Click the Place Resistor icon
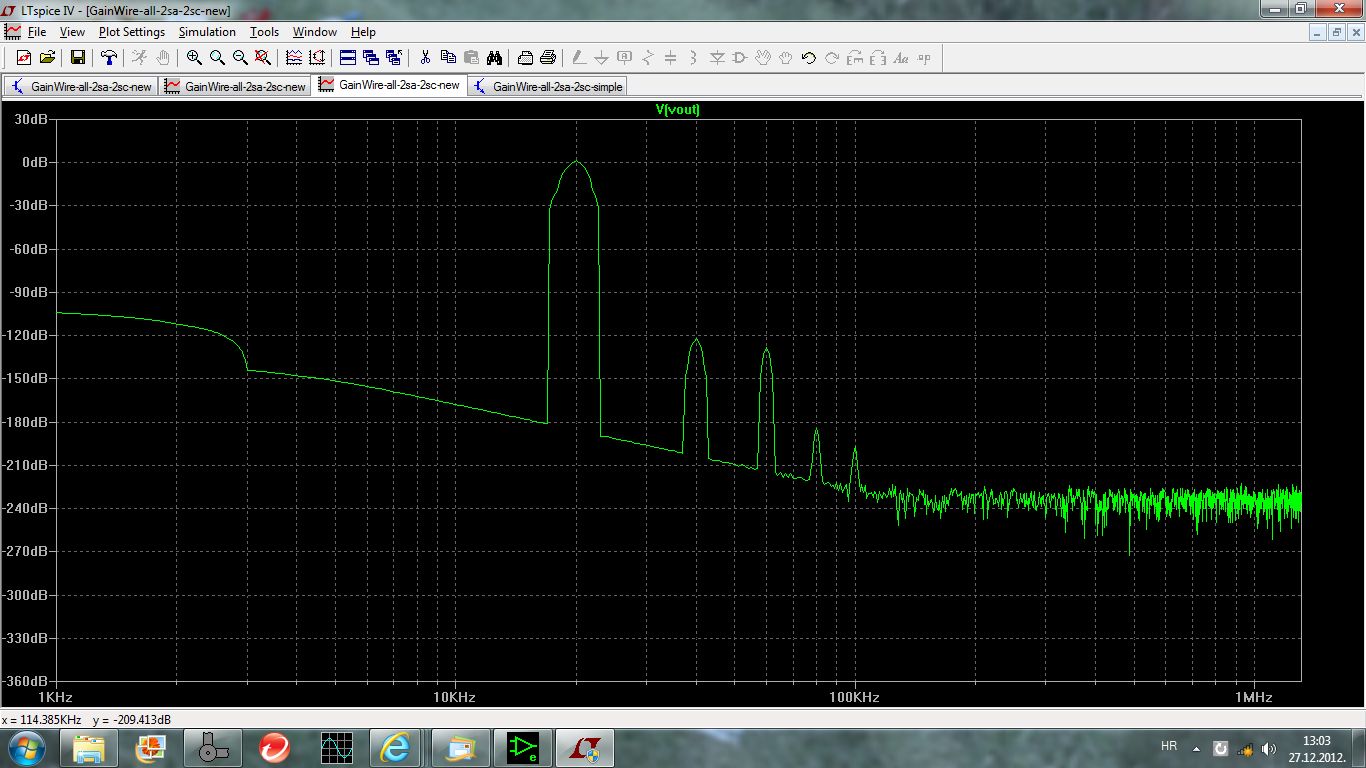The image size is (1366, 768). click(648, 58)
